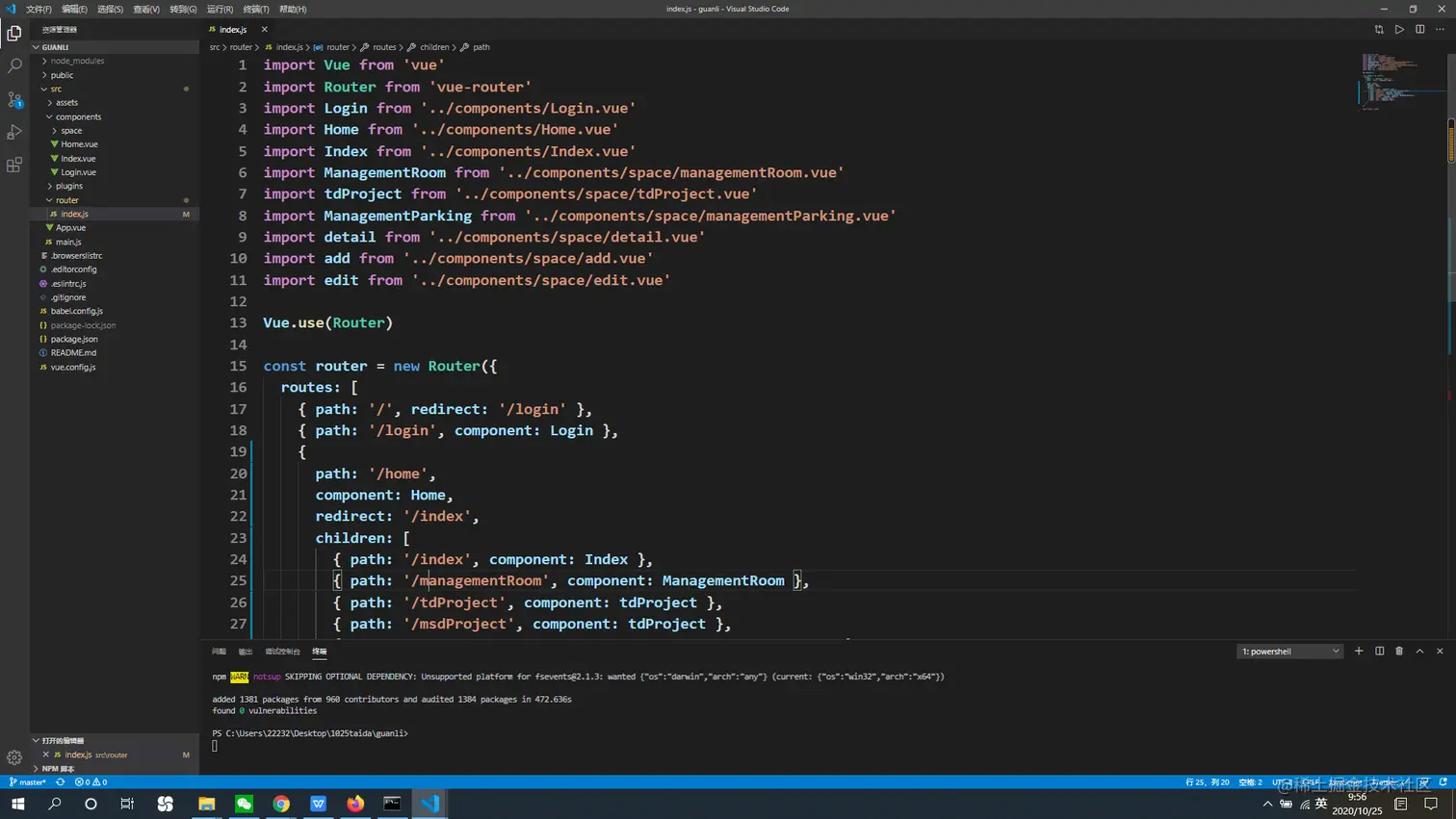Screen dimensions: 1456x819
Task: Open changes compare icon in editor toolbar
Action: point(1379,30)
